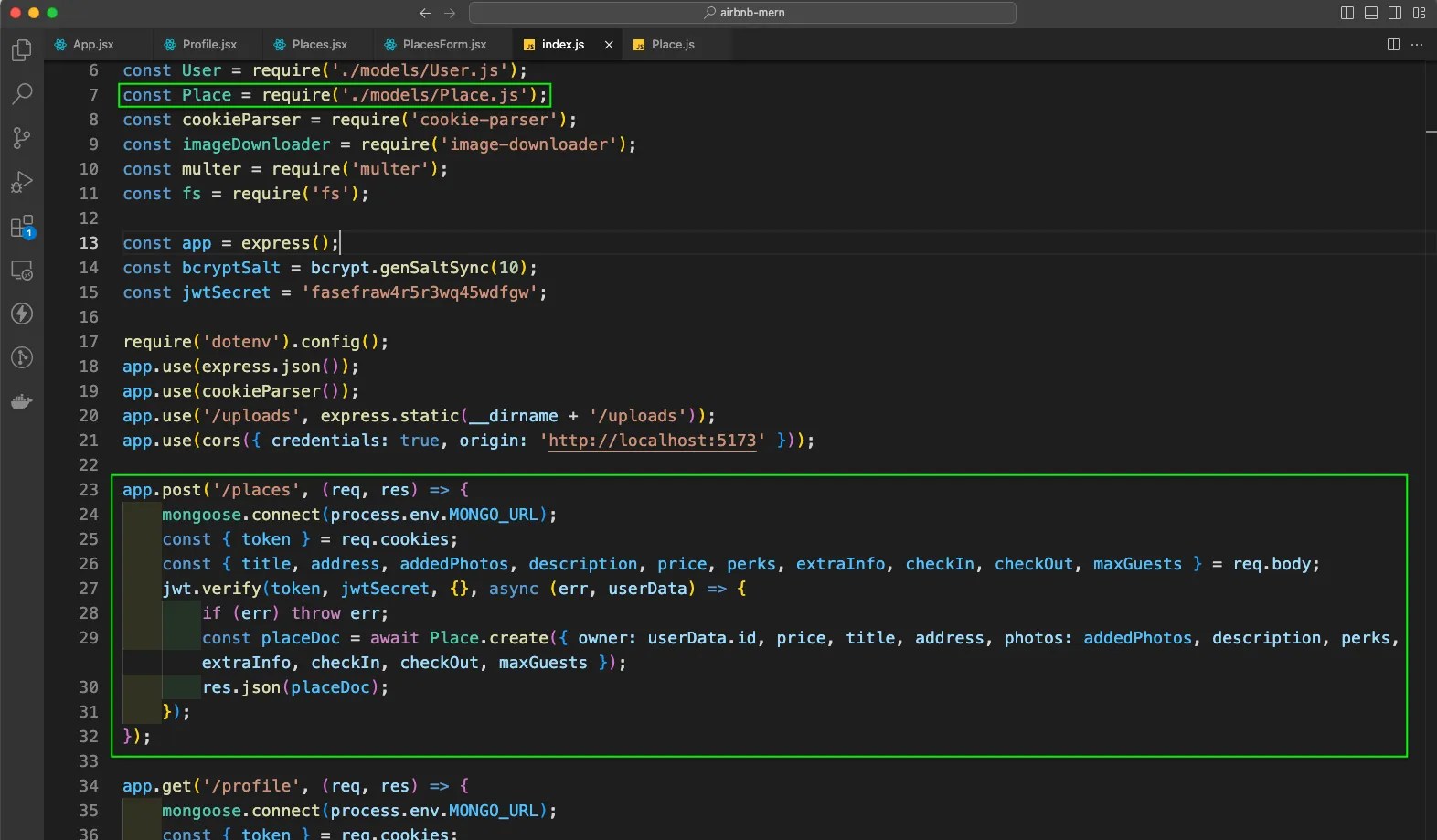Open the Run and Debug view

[22, 182]
